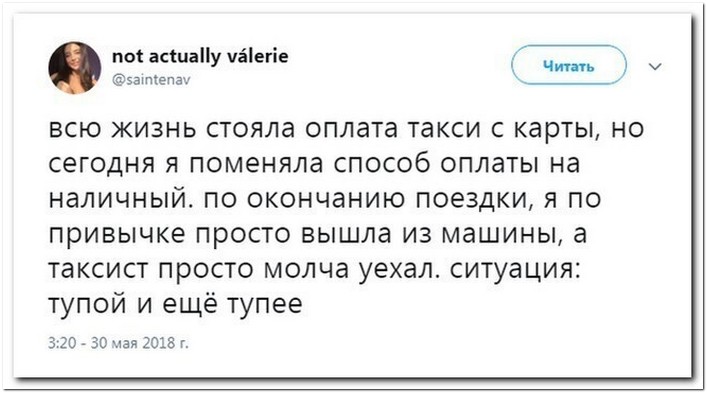Click the word "жизнь" in the first line
Screen dimensions: 707x393
tap(154, 129)
